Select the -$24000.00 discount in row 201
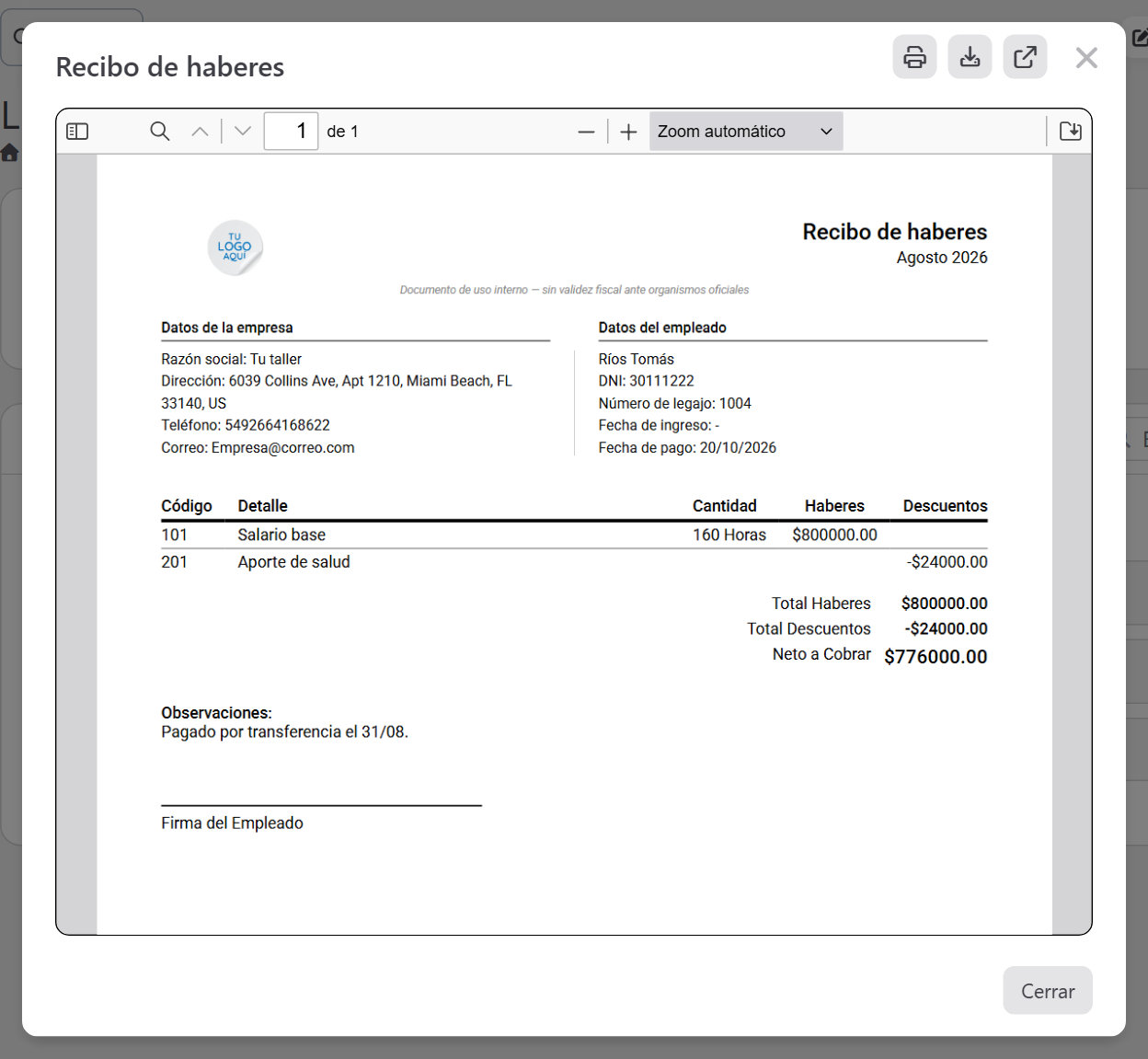Screen dimensions: 1148x1059 947,562
